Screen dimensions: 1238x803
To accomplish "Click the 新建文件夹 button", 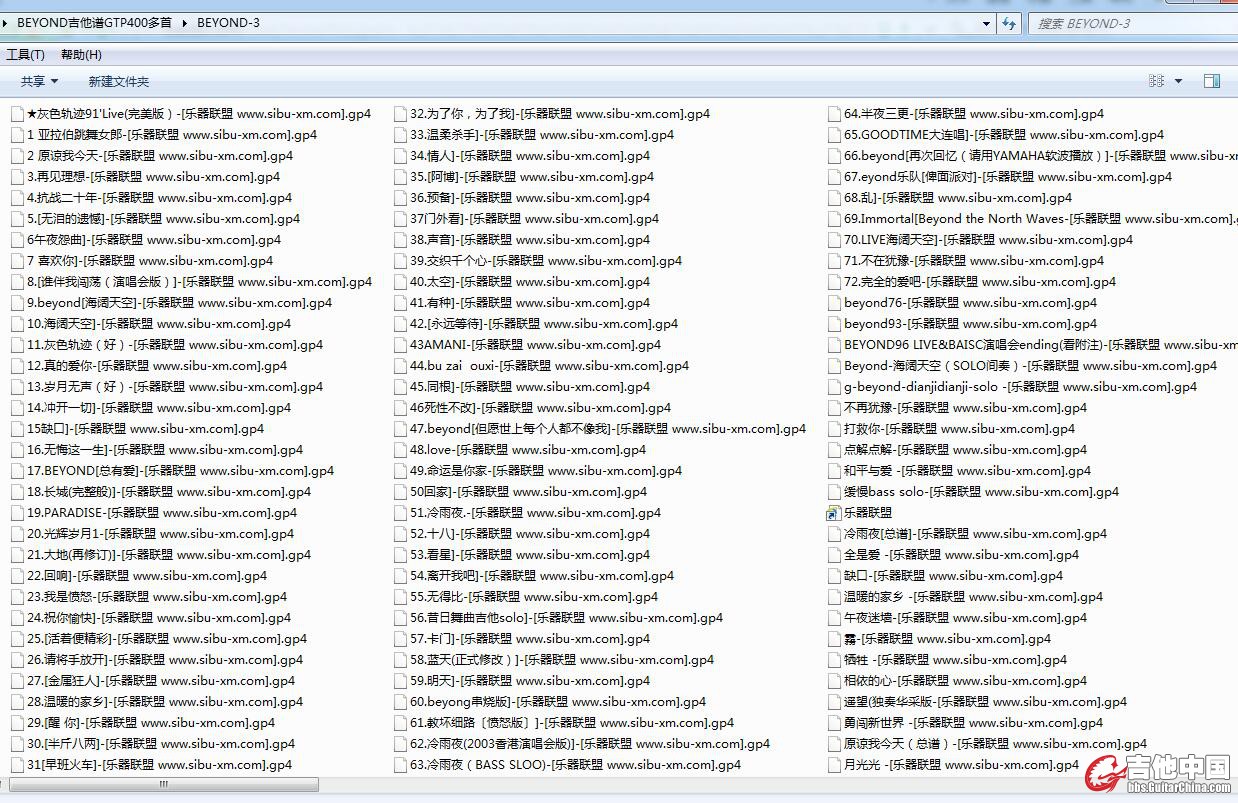I will click(x=118, y=81).
